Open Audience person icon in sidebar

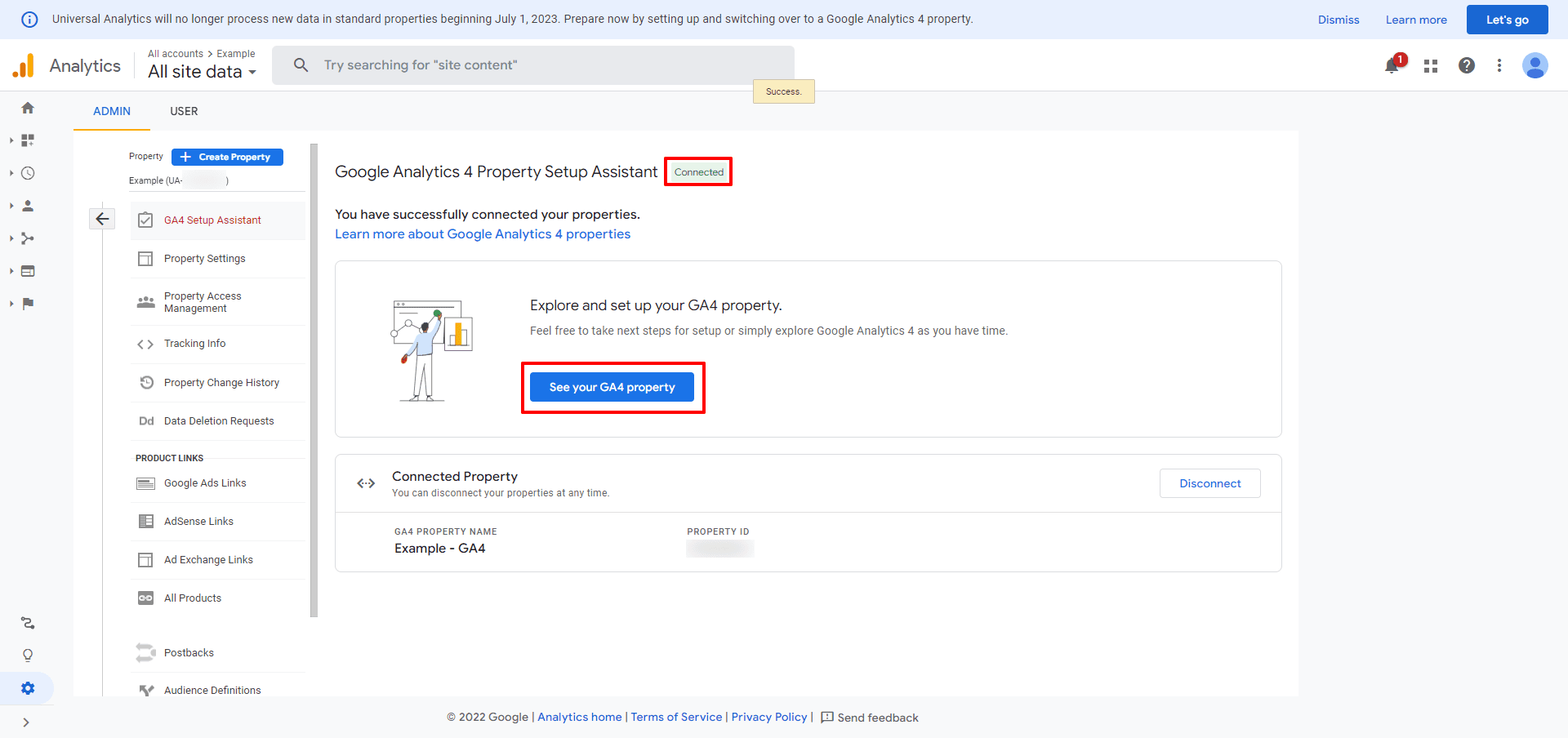tap(28, 206)
